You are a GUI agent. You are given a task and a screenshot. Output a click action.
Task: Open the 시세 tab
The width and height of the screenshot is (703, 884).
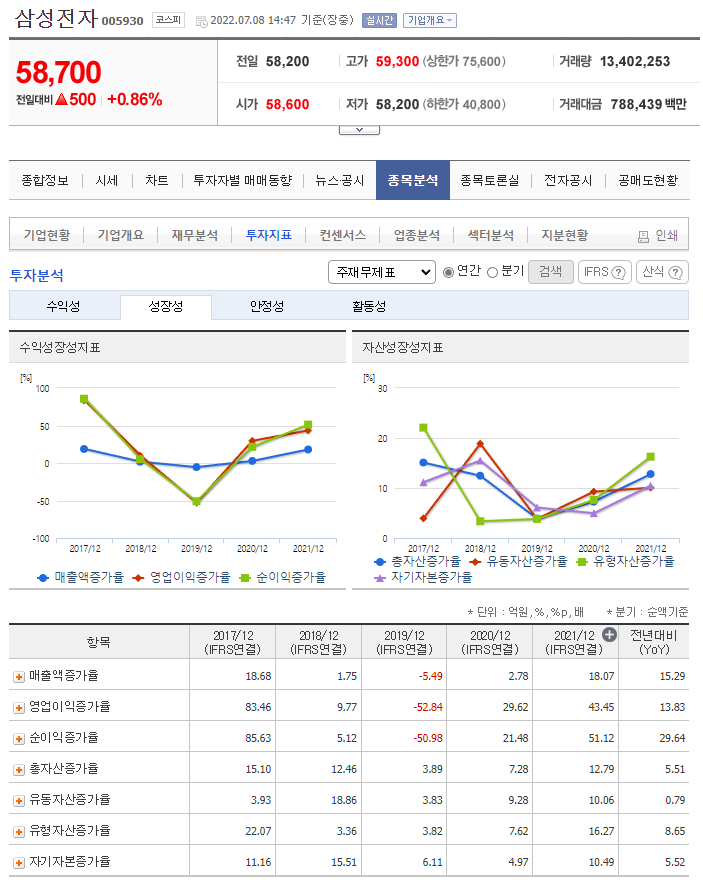(107, 180)
